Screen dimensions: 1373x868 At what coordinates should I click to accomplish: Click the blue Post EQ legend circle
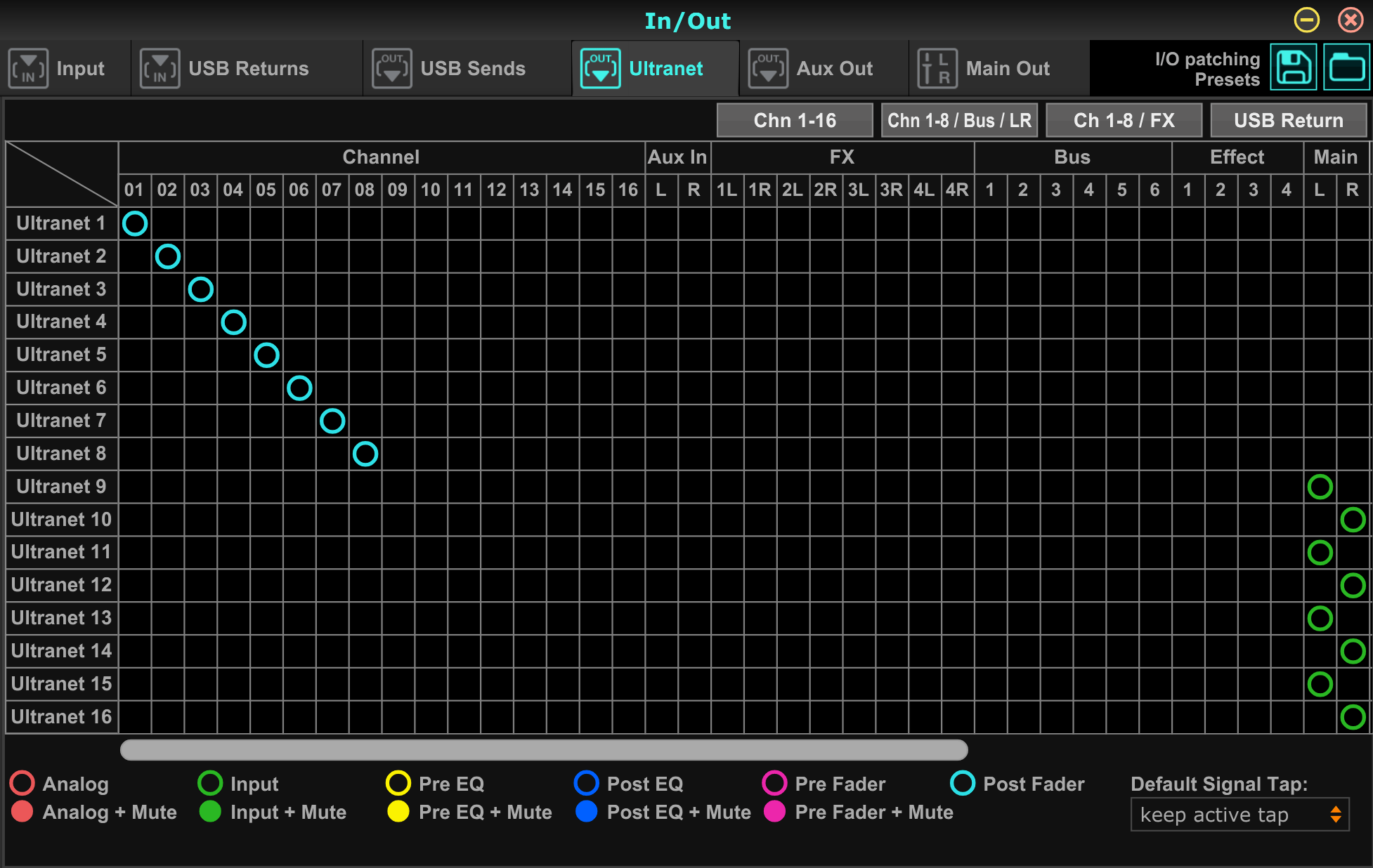[x=587, y=783]
